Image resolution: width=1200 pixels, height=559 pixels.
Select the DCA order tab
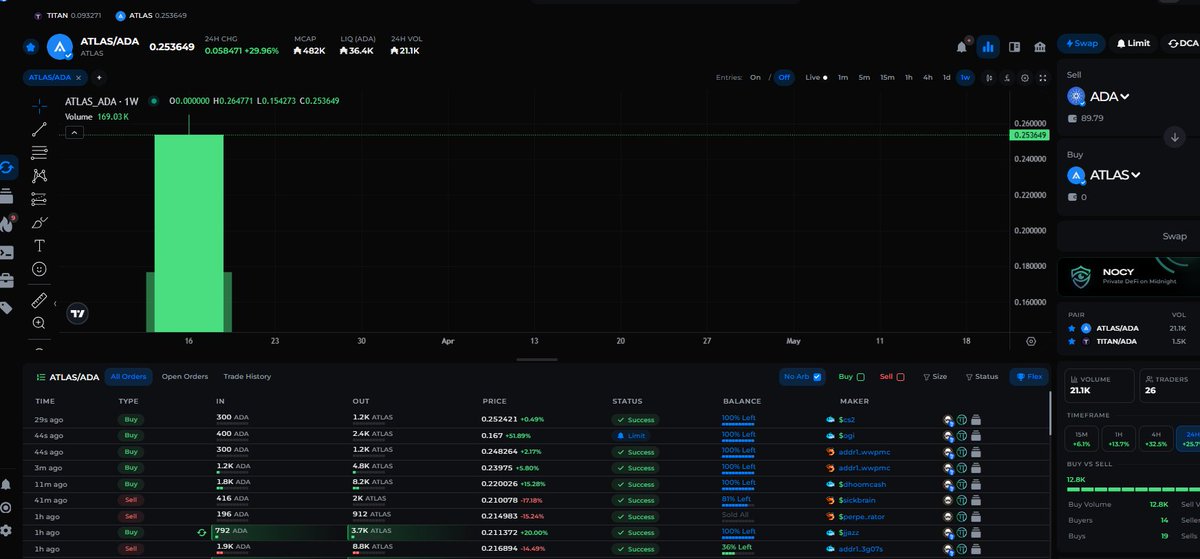[x=1183, y=43]
